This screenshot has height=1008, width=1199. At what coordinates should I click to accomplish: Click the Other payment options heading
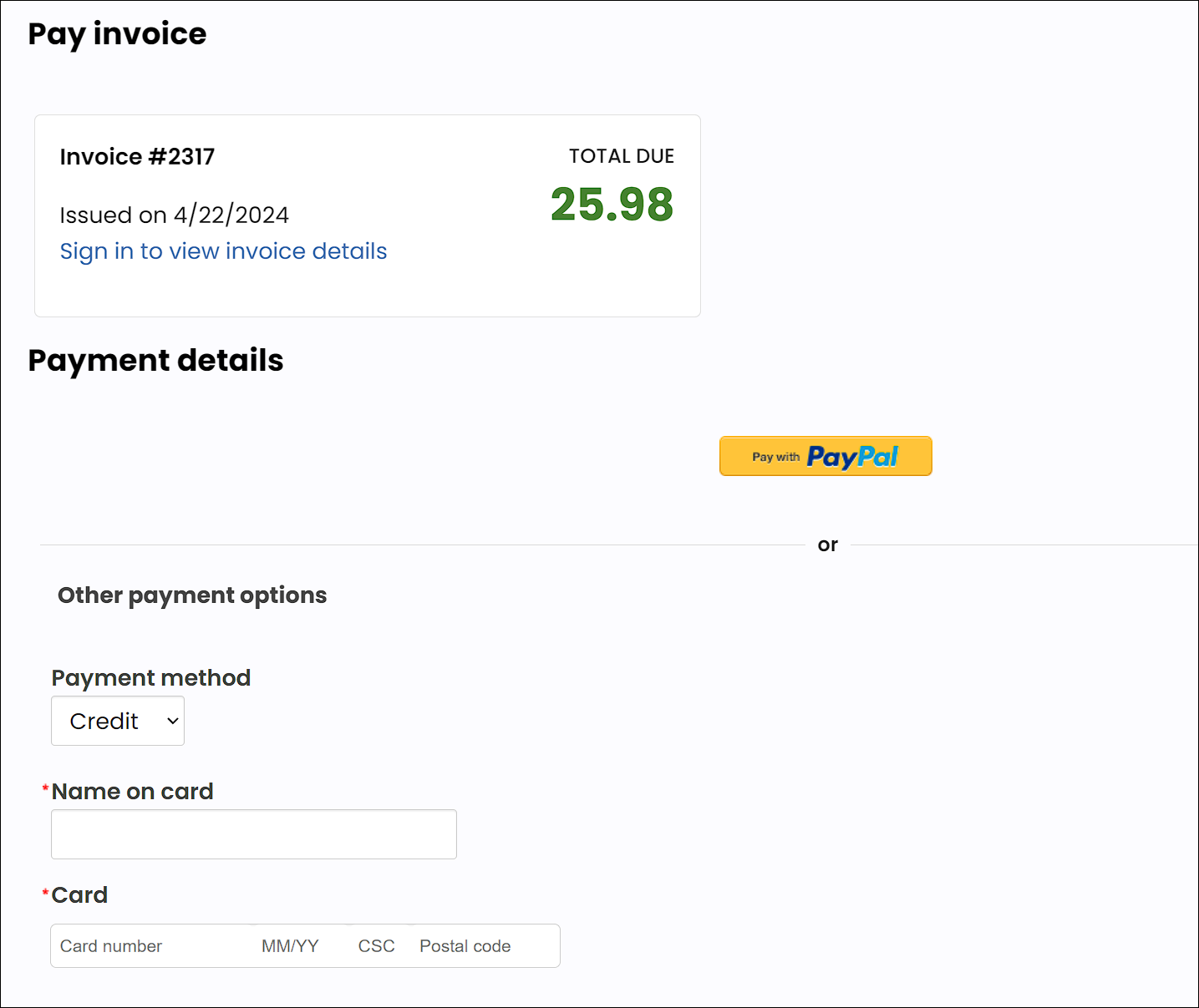pyautogui.click(x=192, y=595)
